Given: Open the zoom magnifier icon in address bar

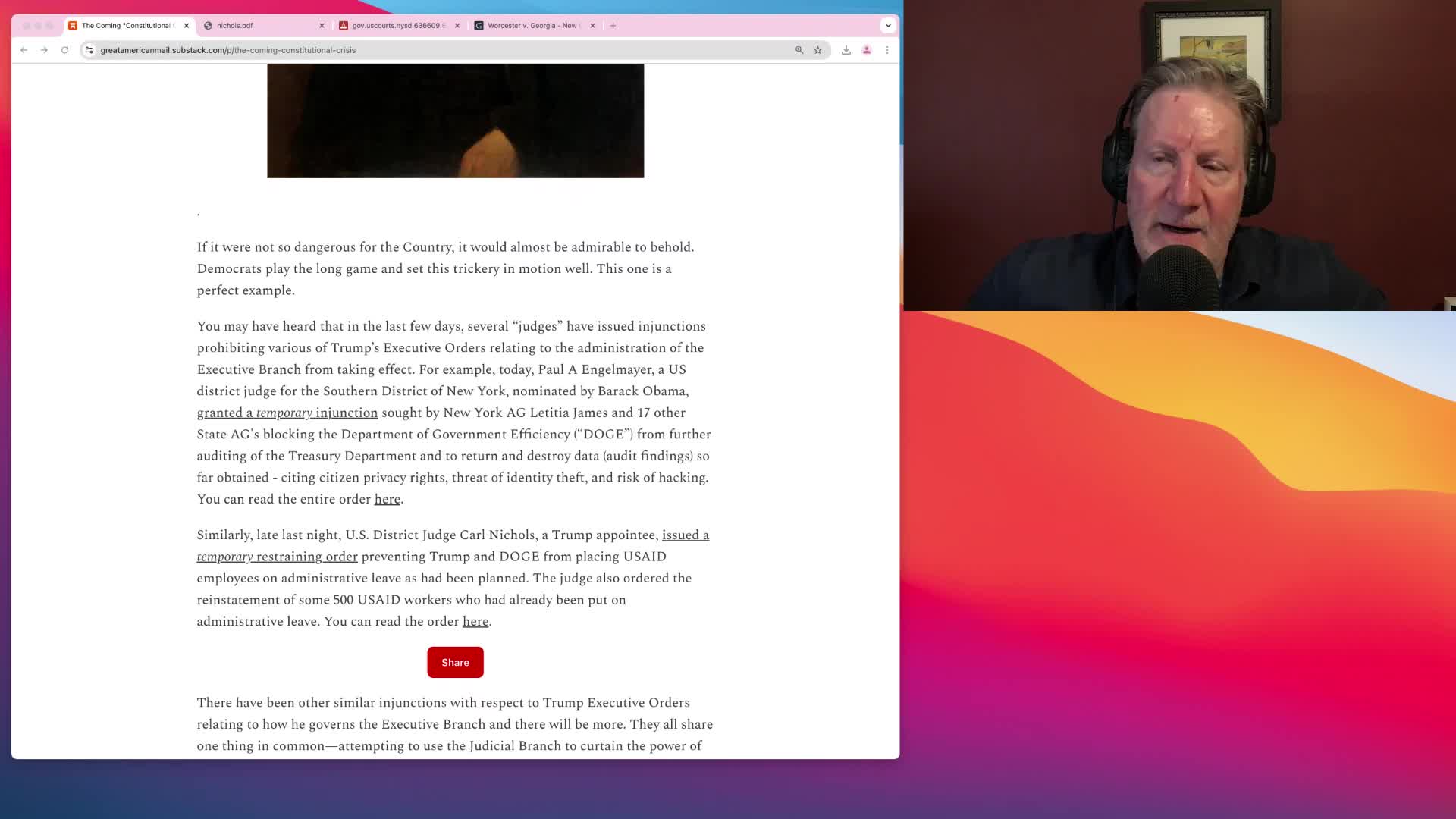Looking at the screenshot, I should (x=799, y=50).
